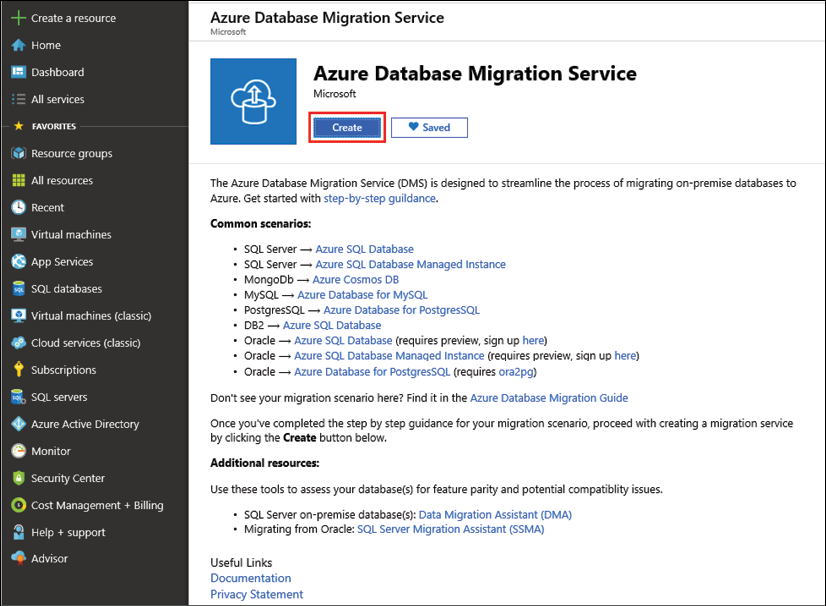
Task: Click the Useful Links text
Action: [241, 563]
